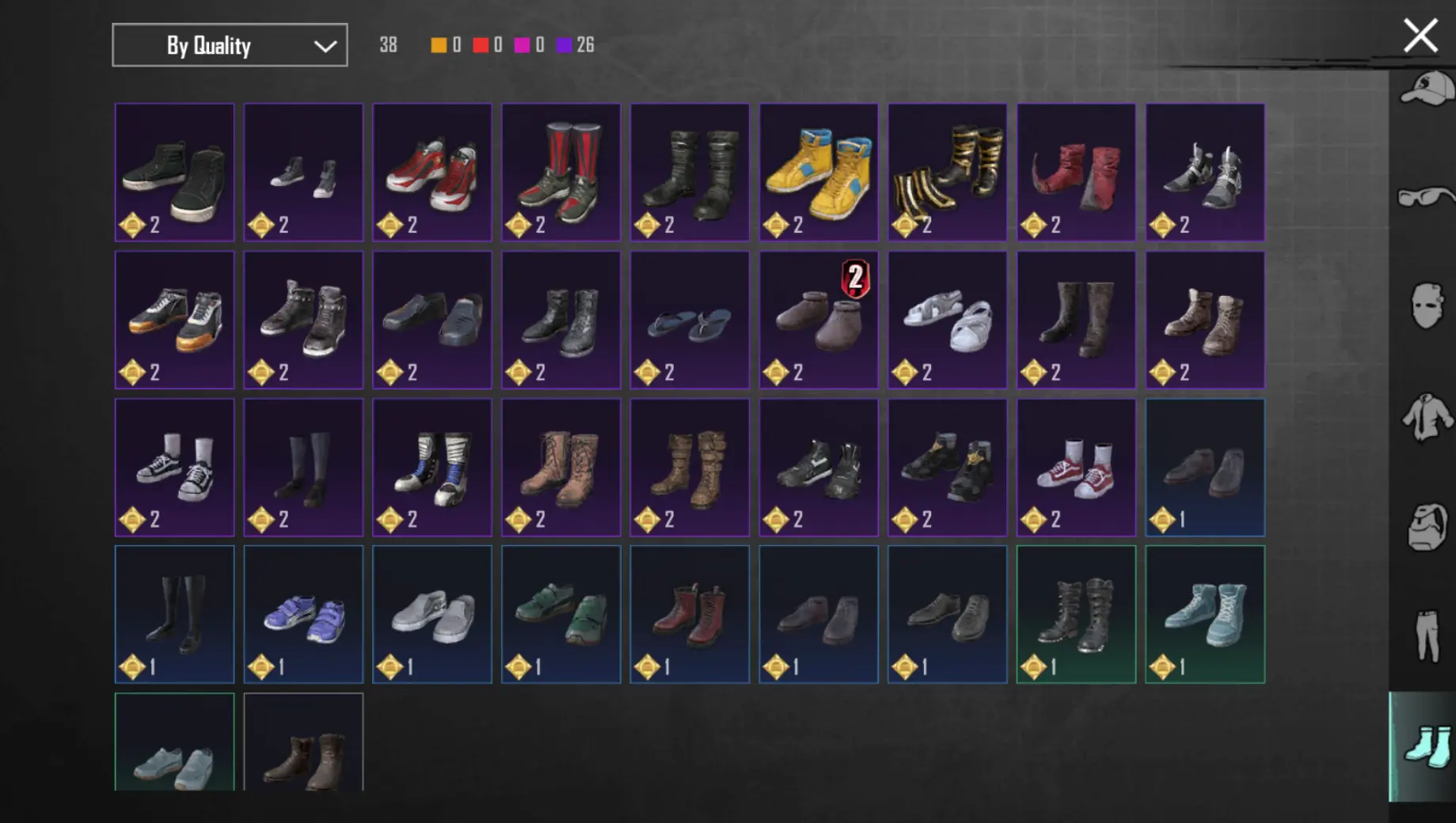
Task: Click the dropdown chevron next to By Quality
Action: (325, 46)
